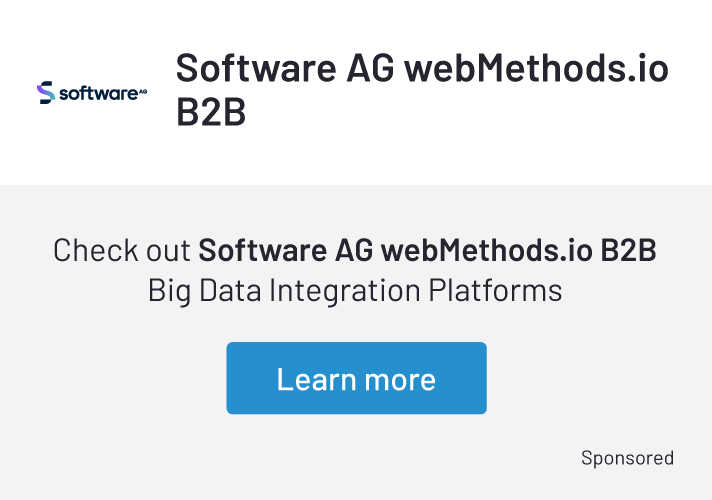Viewport: 712px width, 500px height.
Task: Click the word 'Learn' inside the button
Action: 316,379
